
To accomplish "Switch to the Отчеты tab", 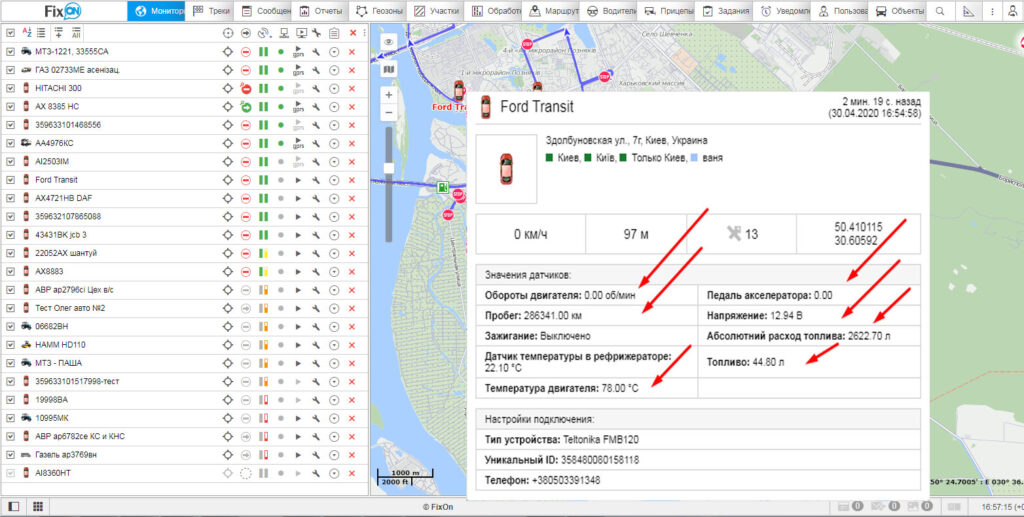I will pos(319,12).
